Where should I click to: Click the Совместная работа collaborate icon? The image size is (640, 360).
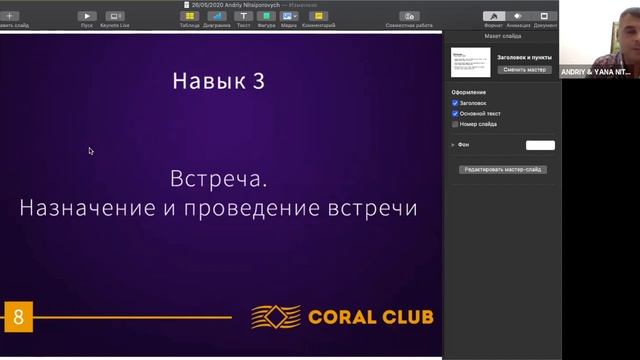point(409,16)
